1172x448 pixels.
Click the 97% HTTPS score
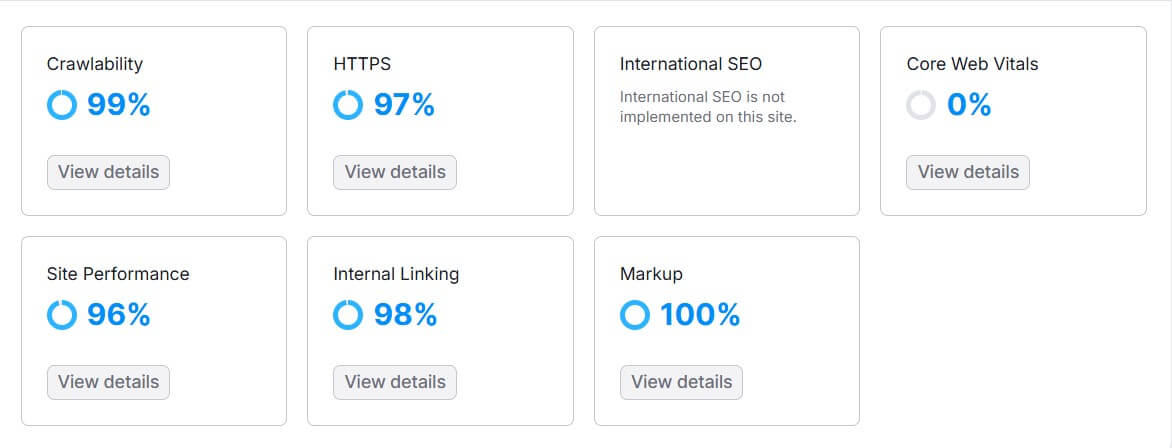coord(404,105)
